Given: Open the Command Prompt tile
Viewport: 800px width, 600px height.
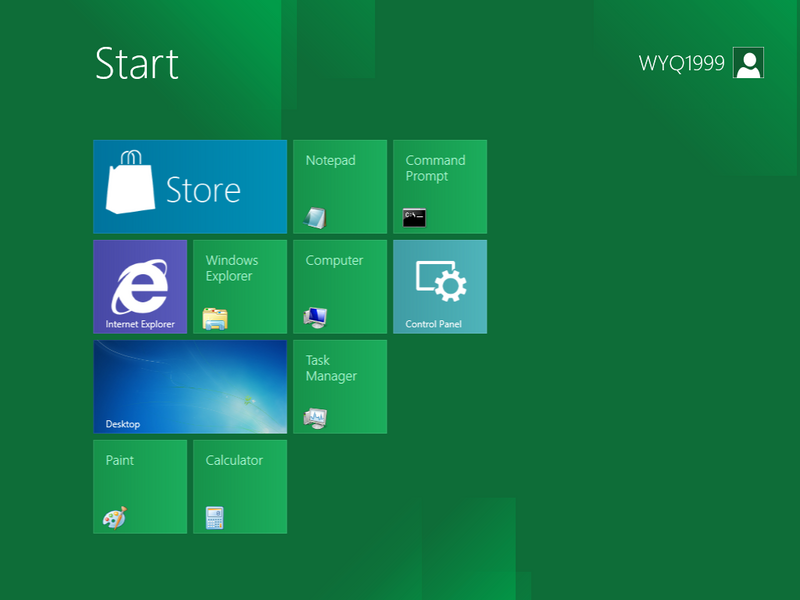Looking at the screenshot, I should 440,187.
